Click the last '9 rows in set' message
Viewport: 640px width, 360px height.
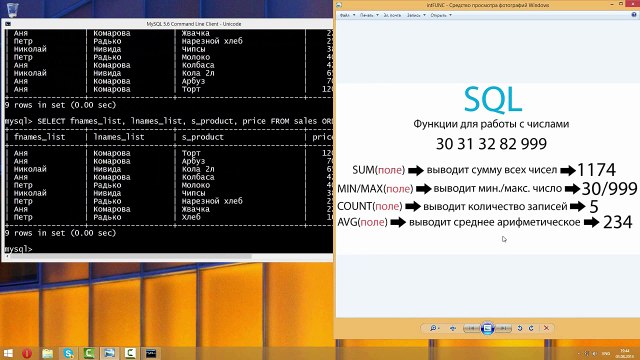pos(60,233)
